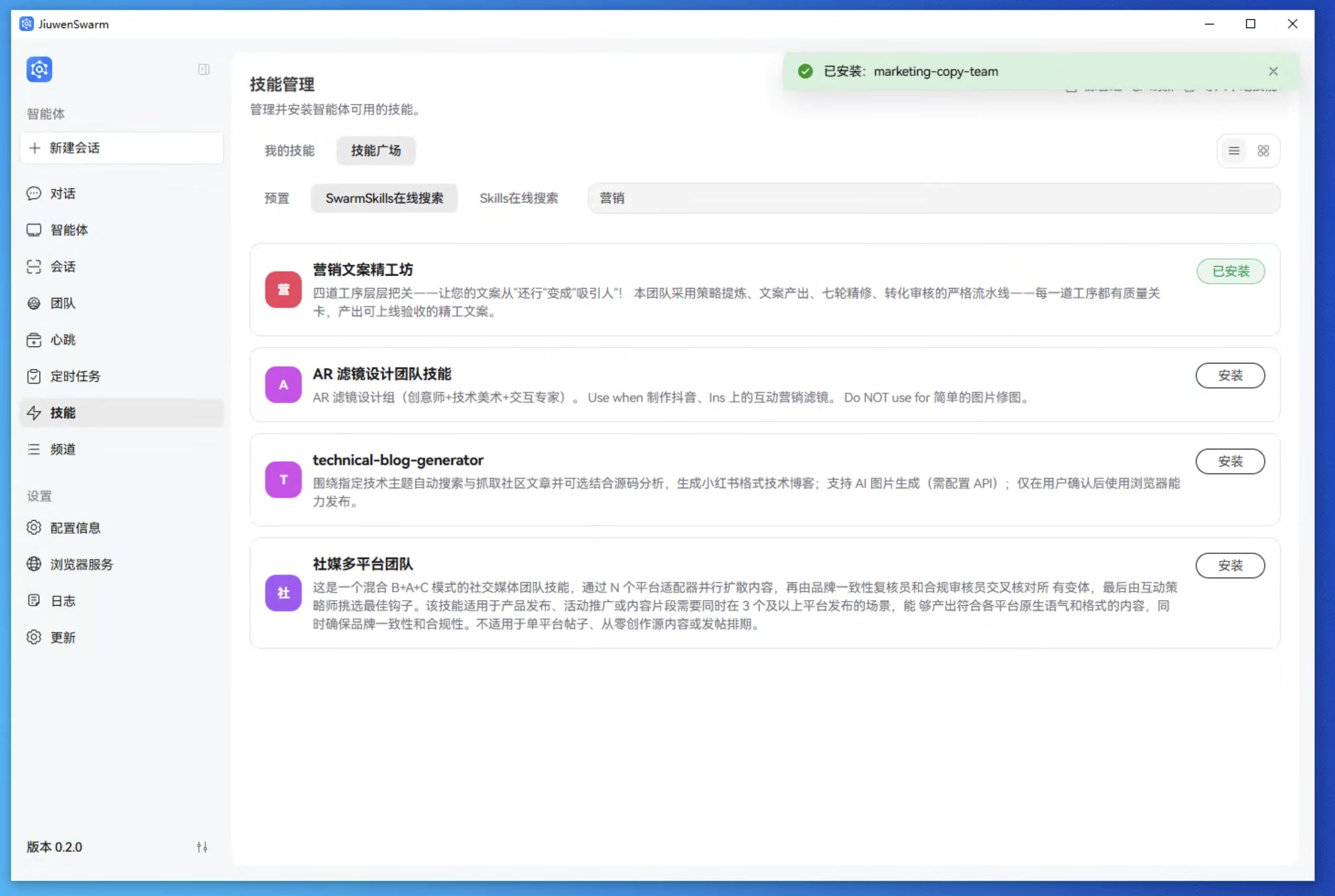Click the purple A avatar for AR 滤镜
Screen dimensions: 1335x896
[x=283, y=385]
